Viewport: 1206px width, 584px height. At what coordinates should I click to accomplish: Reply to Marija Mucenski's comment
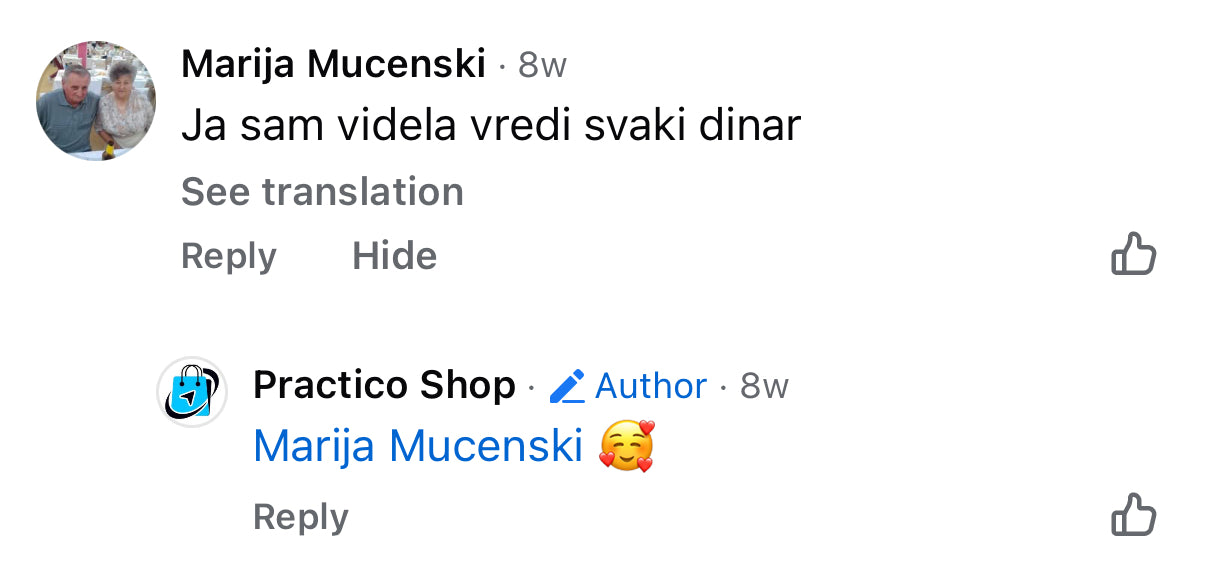228,256
